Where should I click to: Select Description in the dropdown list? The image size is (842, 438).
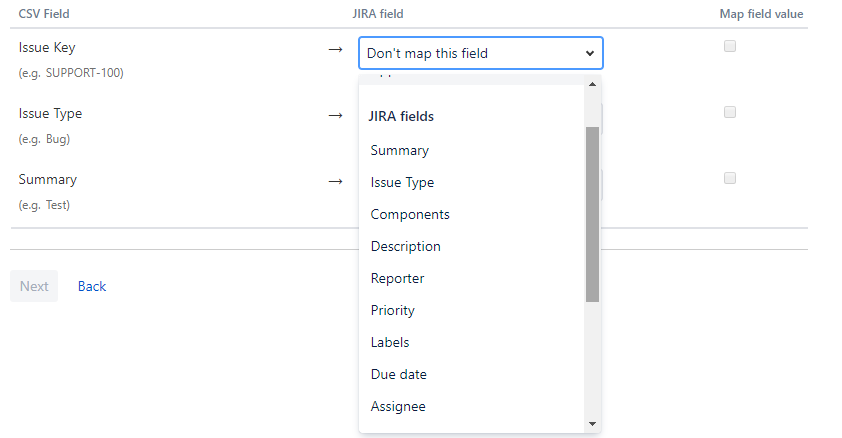[x=405, y=246]
